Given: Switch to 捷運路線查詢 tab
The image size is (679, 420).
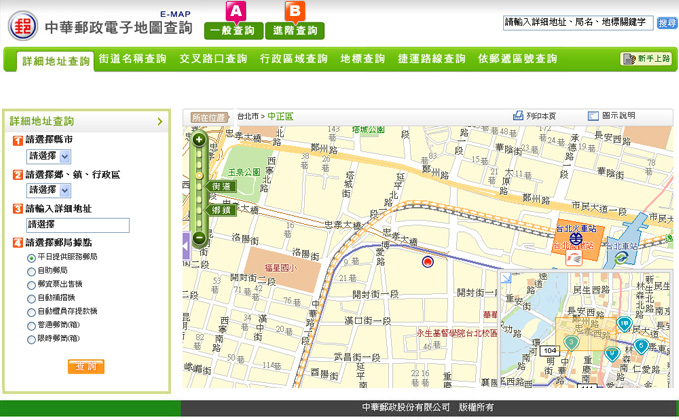Looking at the screenshot, I should coord(432,58).
